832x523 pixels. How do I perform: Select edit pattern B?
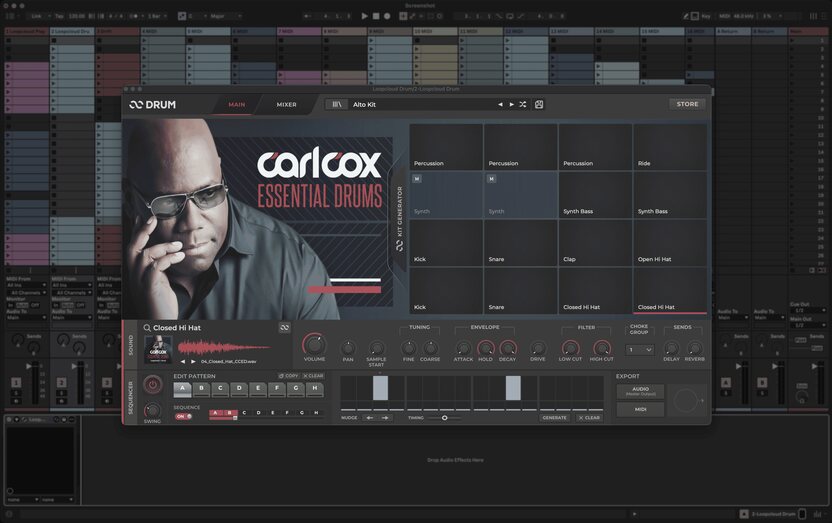point(201,389)
